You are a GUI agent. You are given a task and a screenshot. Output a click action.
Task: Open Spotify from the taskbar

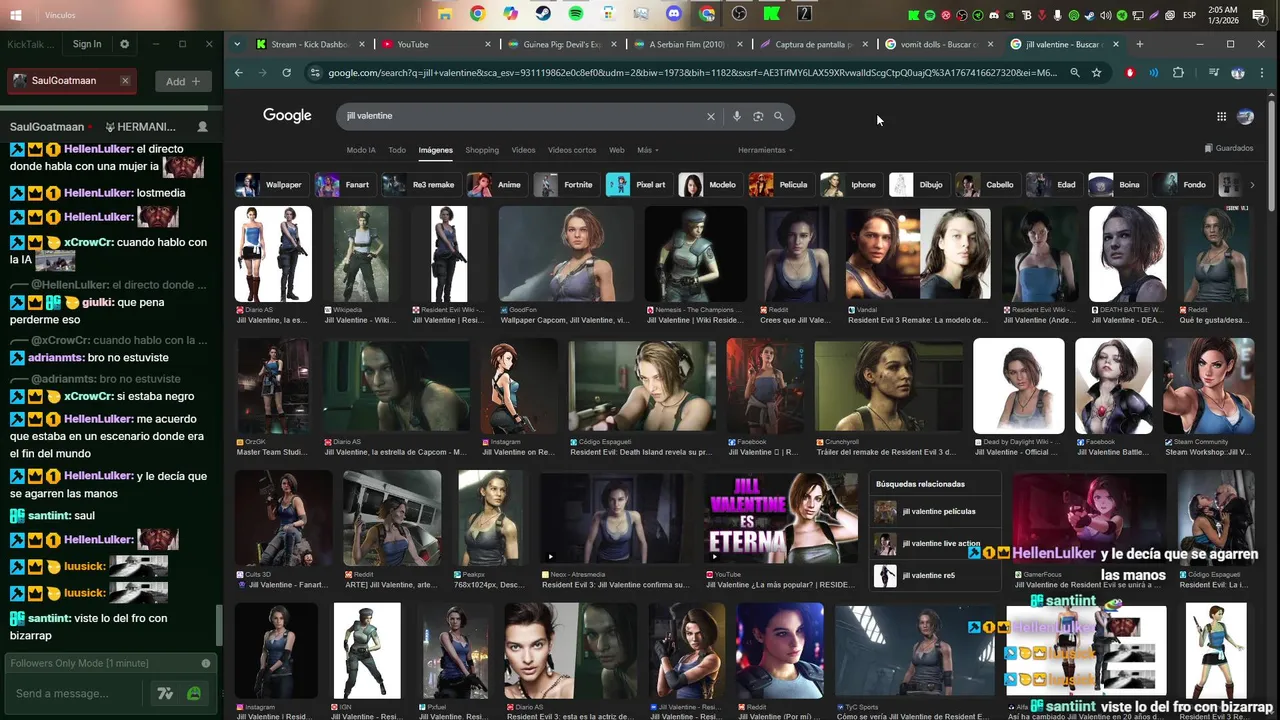(x=576, y=14)
